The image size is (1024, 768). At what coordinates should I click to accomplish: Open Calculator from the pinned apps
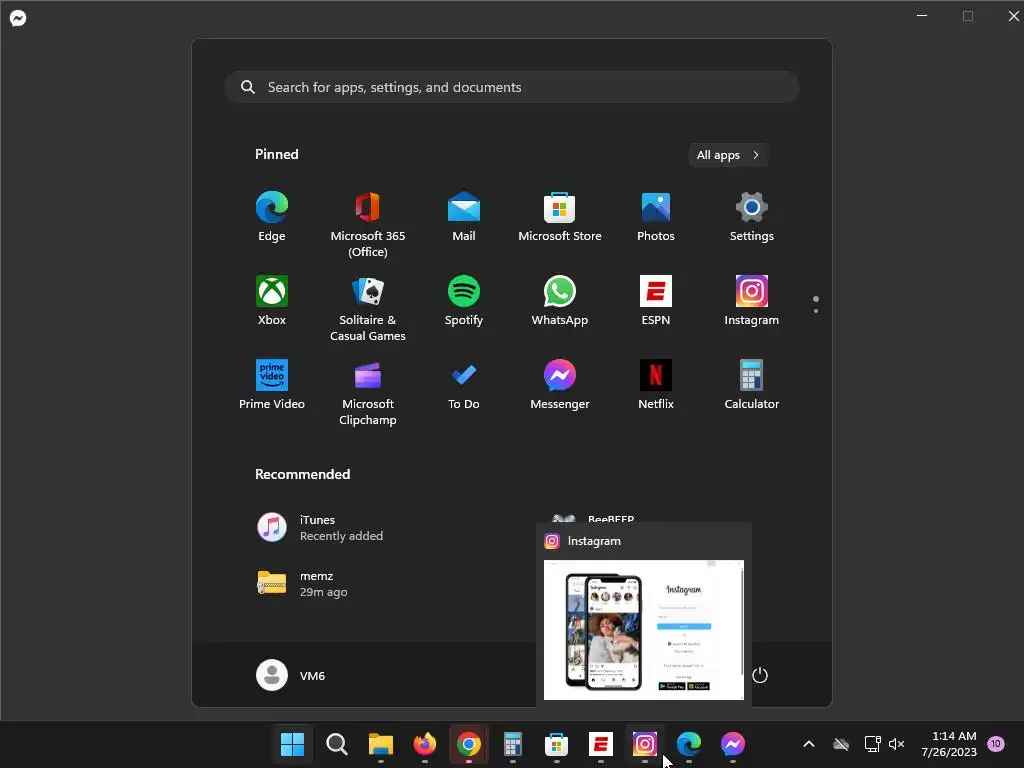(752, 385)
